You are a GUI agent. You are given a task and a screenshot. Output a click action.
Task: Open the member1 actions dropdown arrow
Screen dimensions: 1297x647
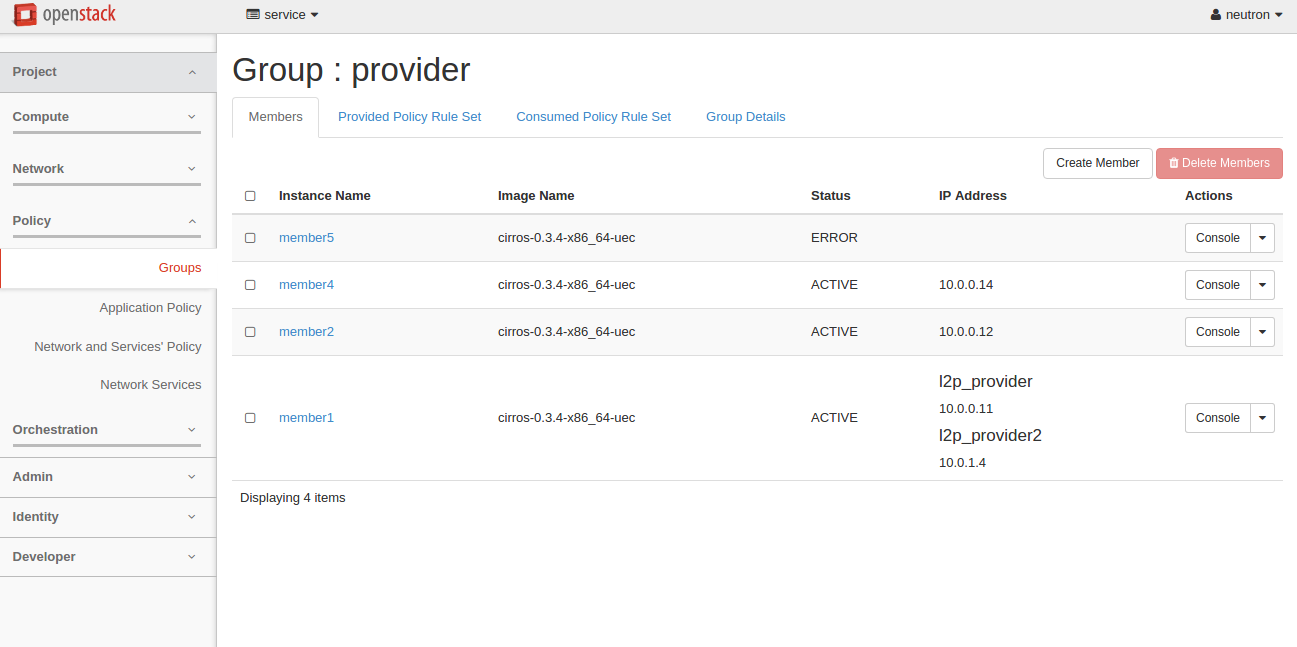[x=1262, y=418]
